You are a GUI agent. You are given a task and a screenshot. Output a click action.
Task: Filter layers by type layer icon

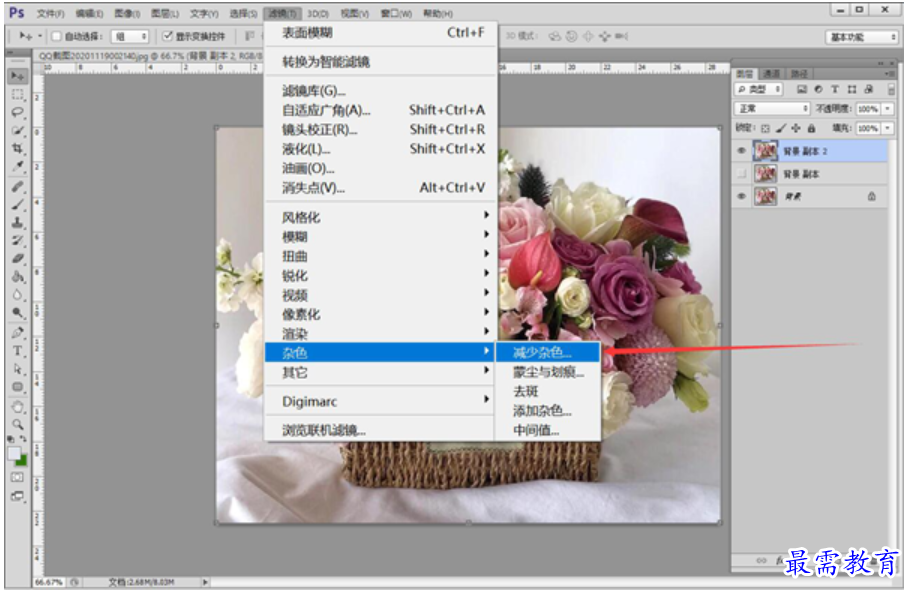(835, 90)
